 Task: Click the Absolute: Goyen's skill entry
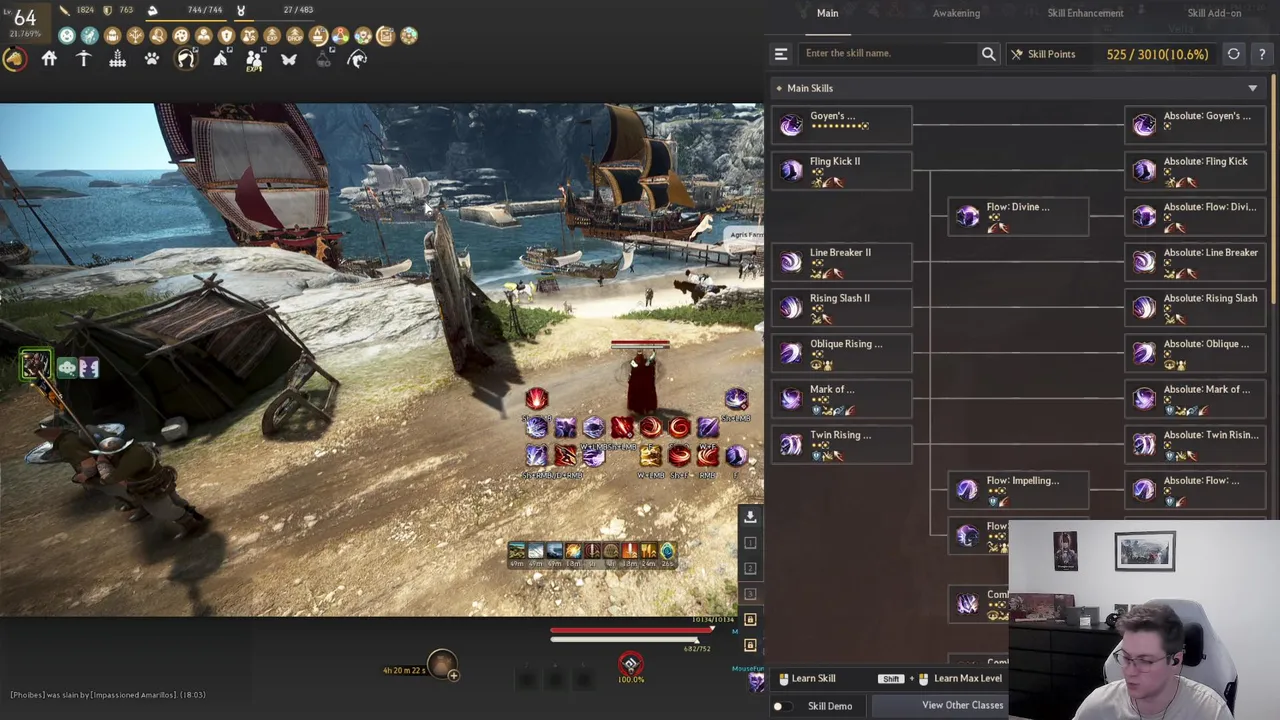1195,125
